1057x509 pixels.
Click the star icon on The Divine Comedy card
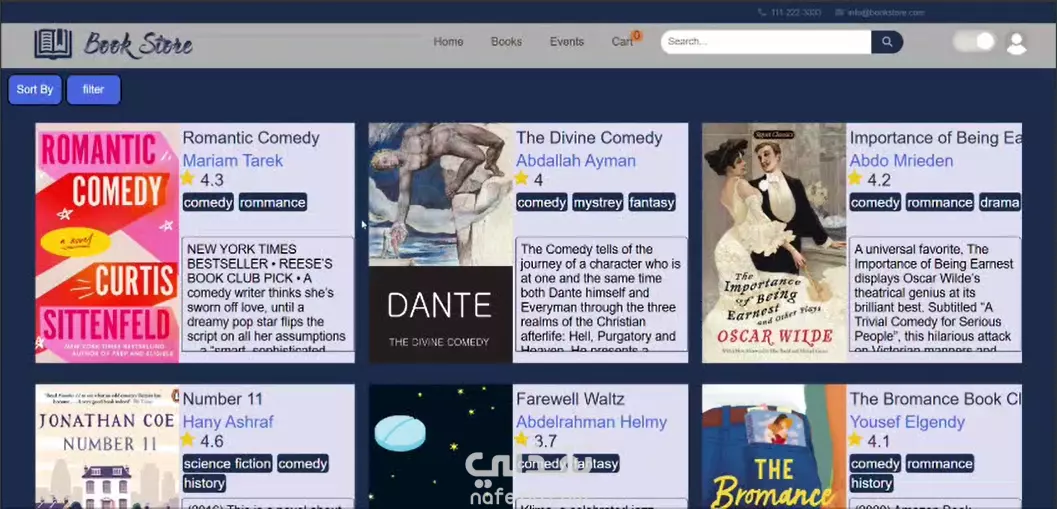pyautogui.click(x=521, y=178)
